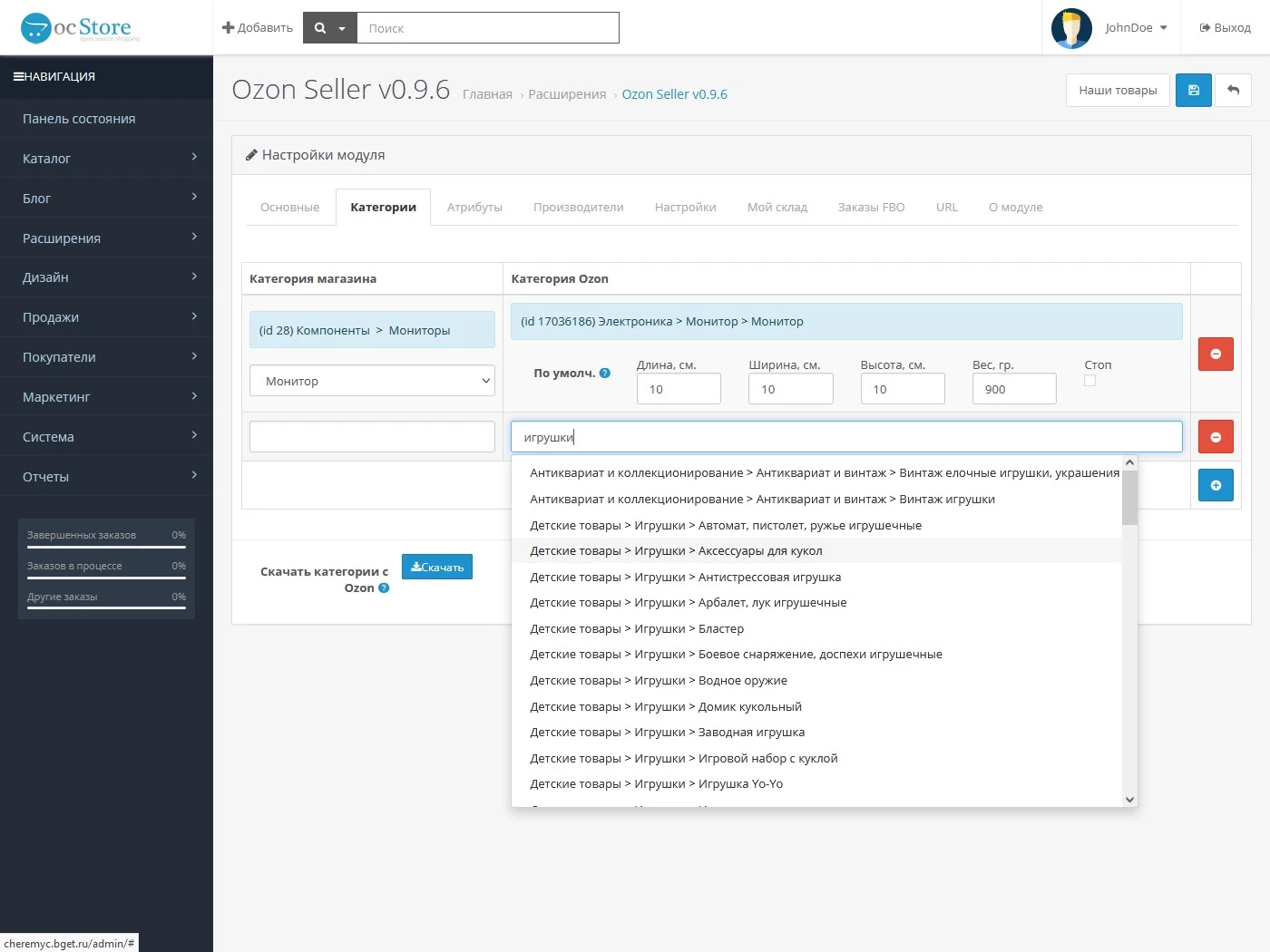Expand the Система sidebar menu
Screen dimensions: 1270x952
[106, 437]
